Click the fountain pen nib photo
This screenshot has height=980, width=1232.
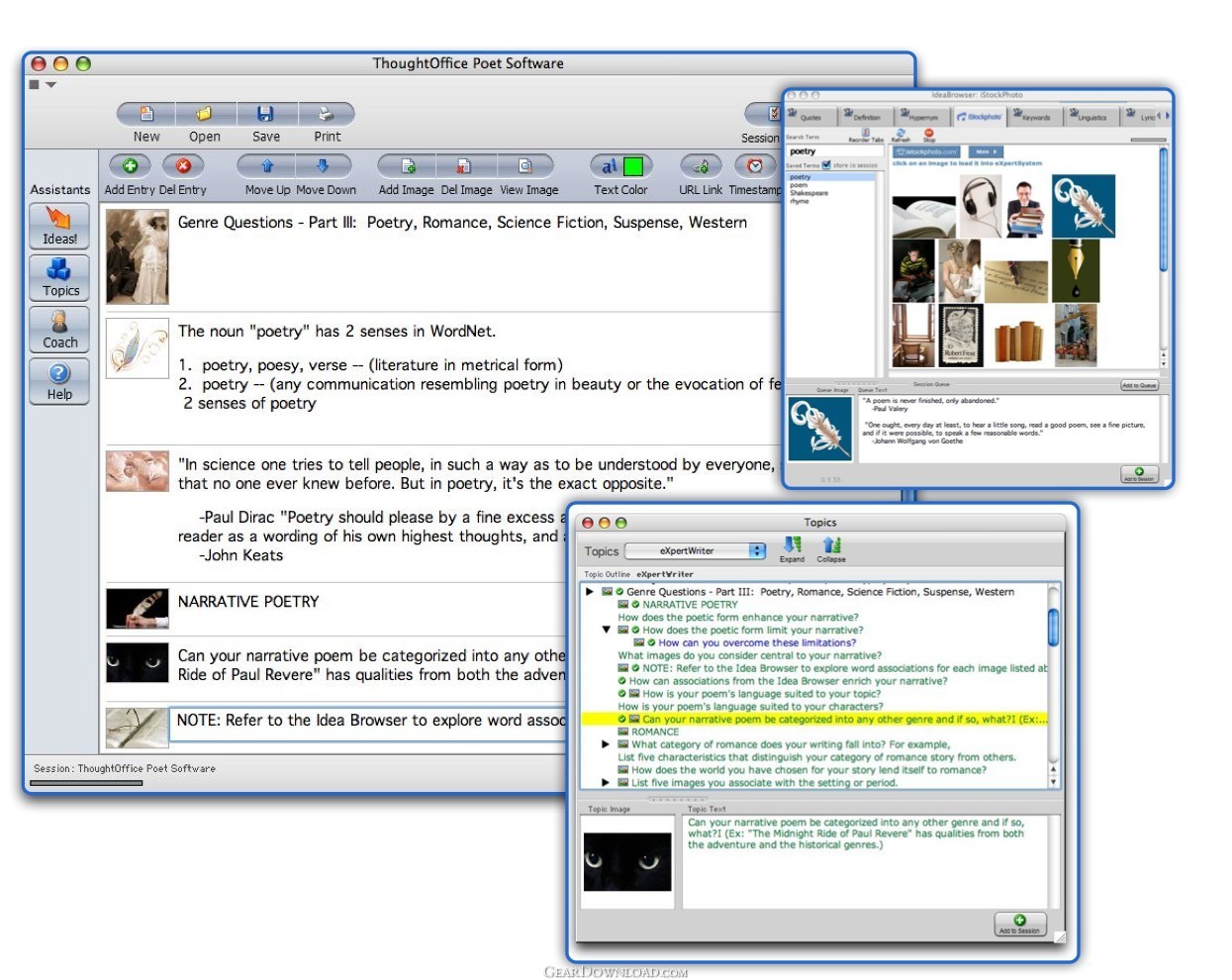(x=1076, y=269)
